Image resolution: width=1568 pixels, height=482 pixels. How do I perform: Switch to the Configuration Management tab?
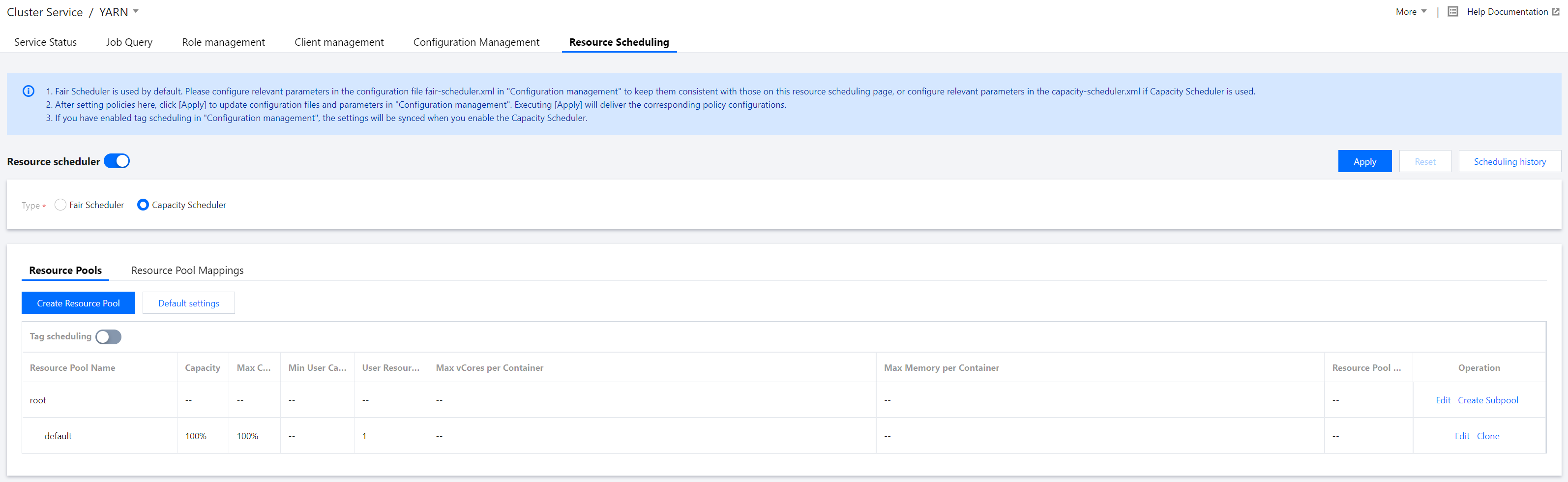click(x=476, y=42)
